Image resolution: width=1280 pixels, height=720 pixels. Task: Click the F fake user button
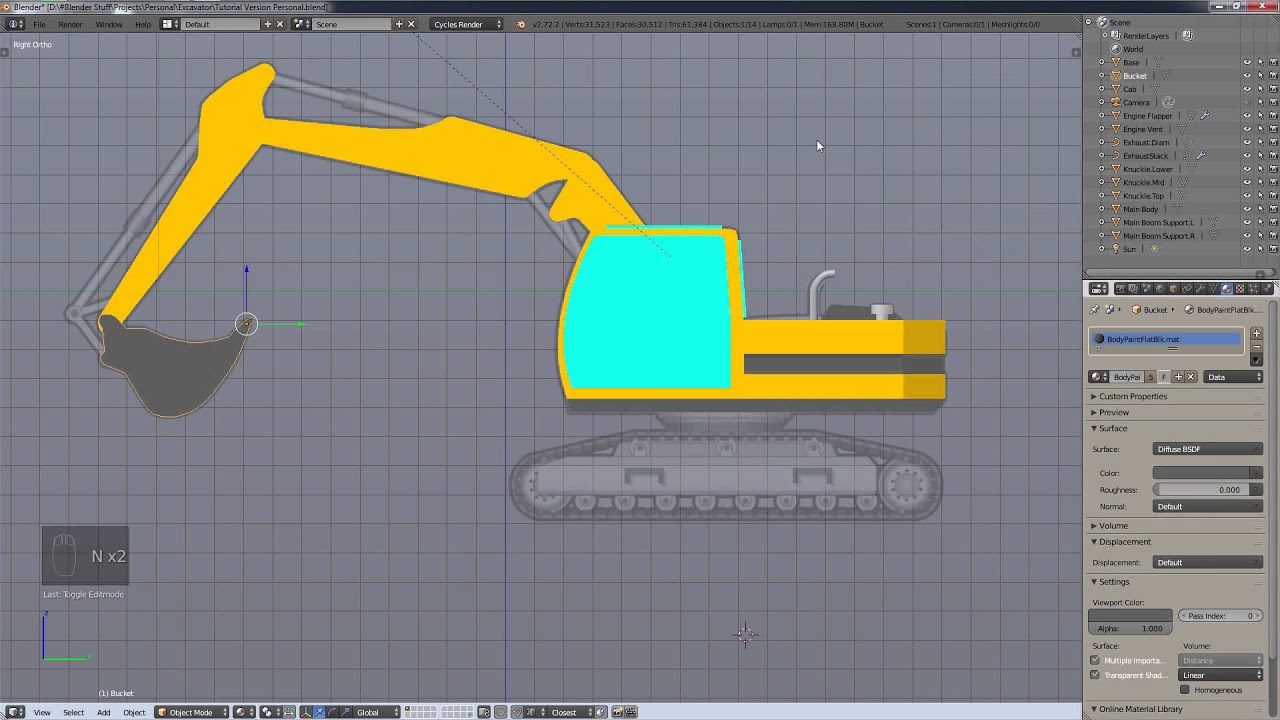click(x=1164, y=377)
